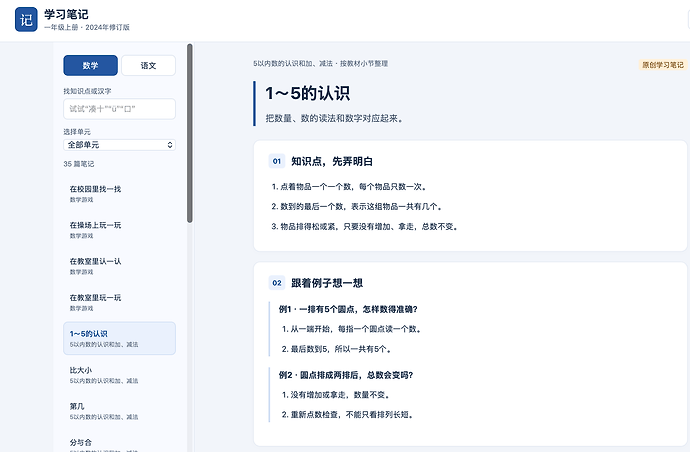Screen dimensions: 690x452
Task: Click the breadcrumb 5以内数的认识和加、减法 · 按教材小节整理
Action: click(x=320, y=63)
